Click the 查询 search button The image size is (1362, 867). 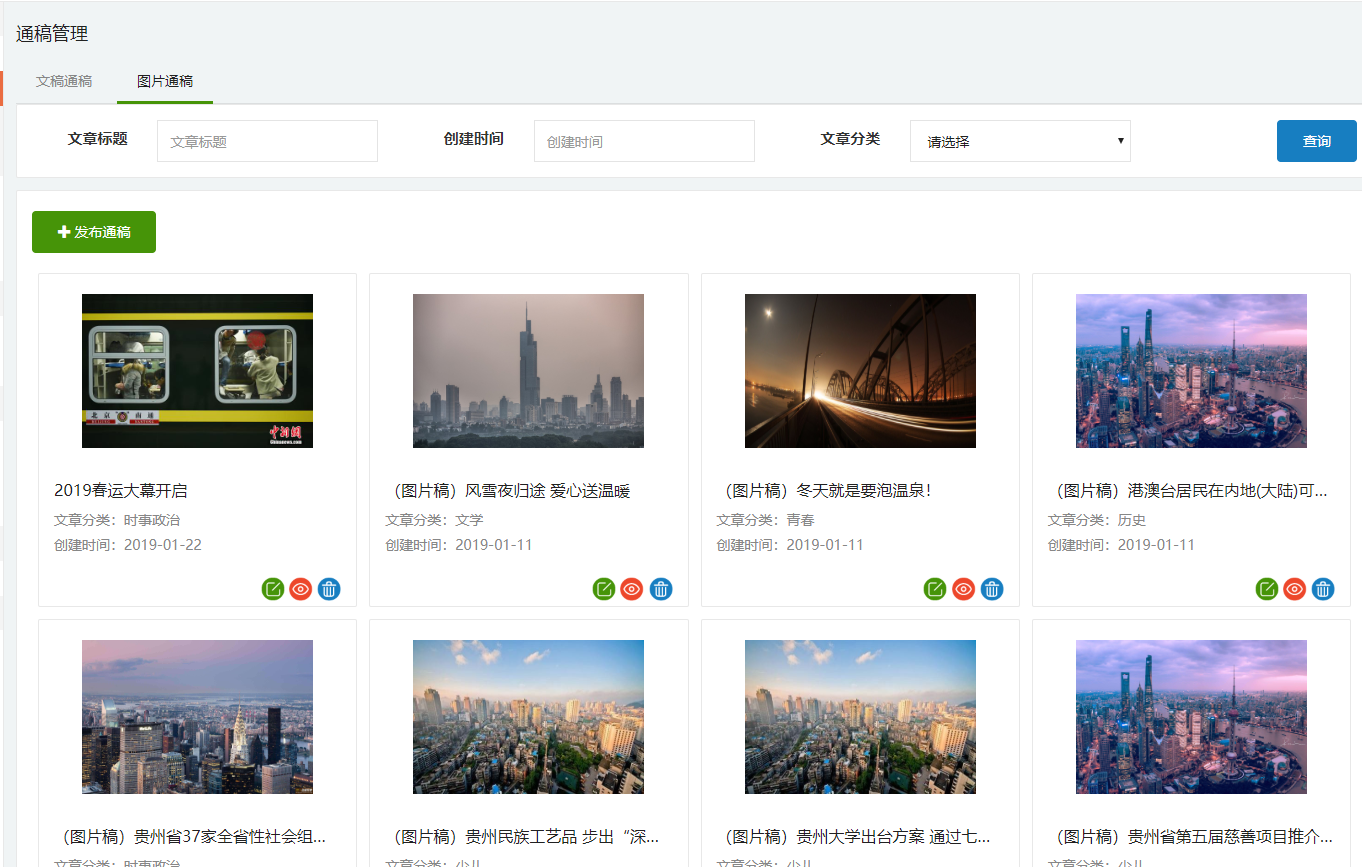coord(1317,141)
